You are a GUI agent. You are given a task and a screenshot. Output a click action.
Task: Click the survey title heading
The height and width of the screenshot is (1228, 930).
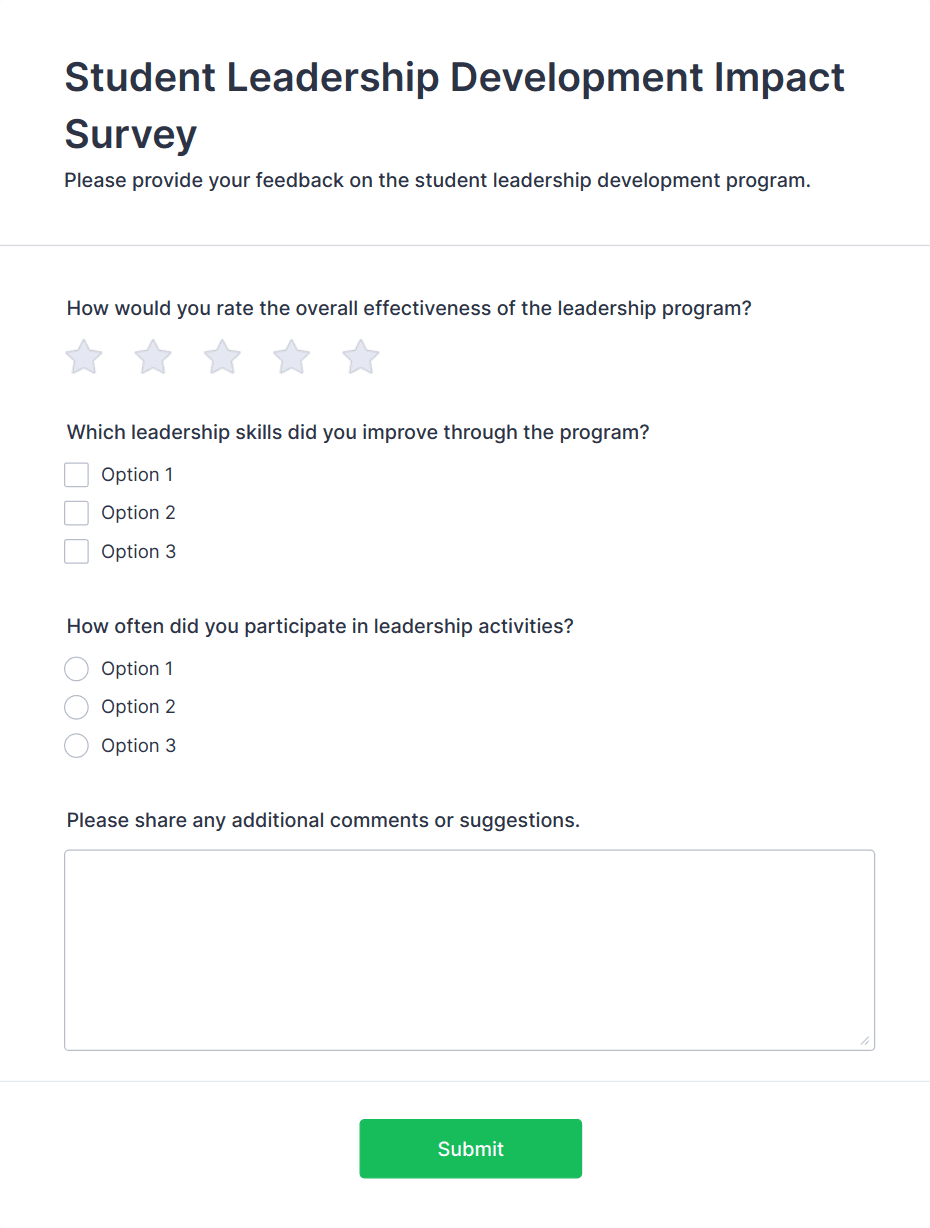click(x=453, y=105)
